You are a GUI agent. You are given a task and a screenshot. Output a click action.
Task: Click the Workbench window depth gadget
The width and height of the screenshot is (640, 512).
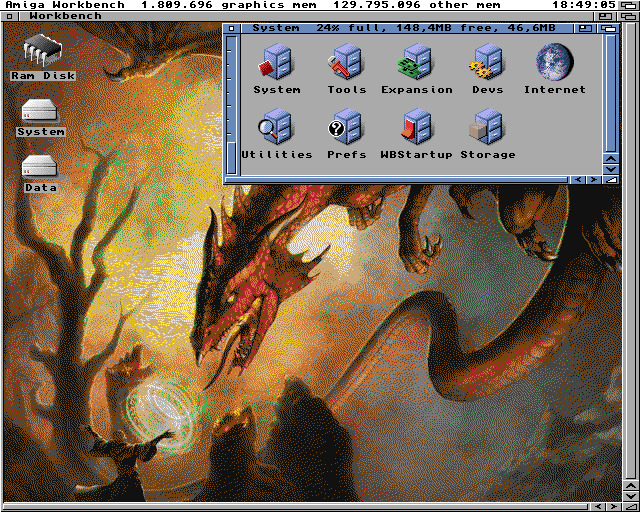629,16
